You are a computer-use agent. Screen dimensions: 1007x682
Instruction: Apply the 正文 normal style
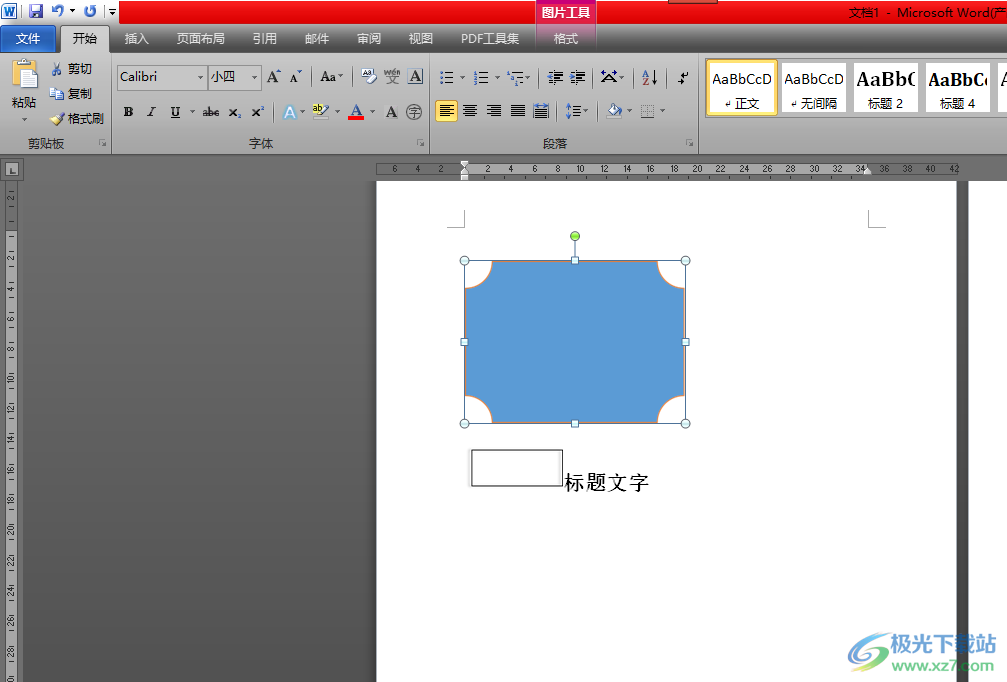coord(742,87)
